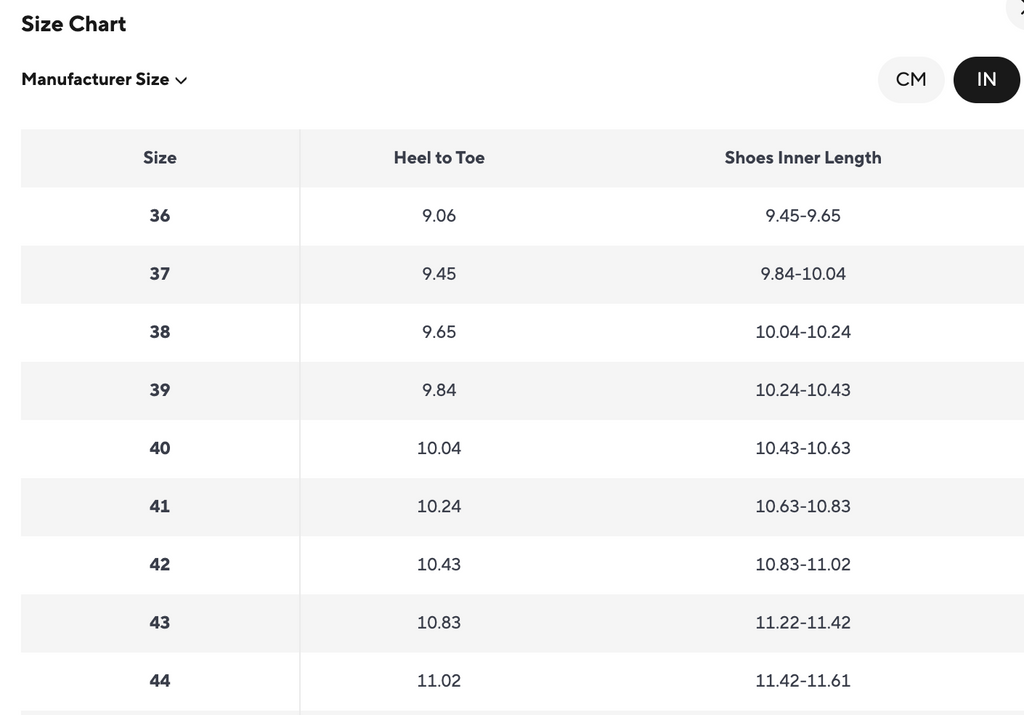This screenshot has height=715, width=1024.
Task: Switch measurements to CM units
Action: click(911, 79)
